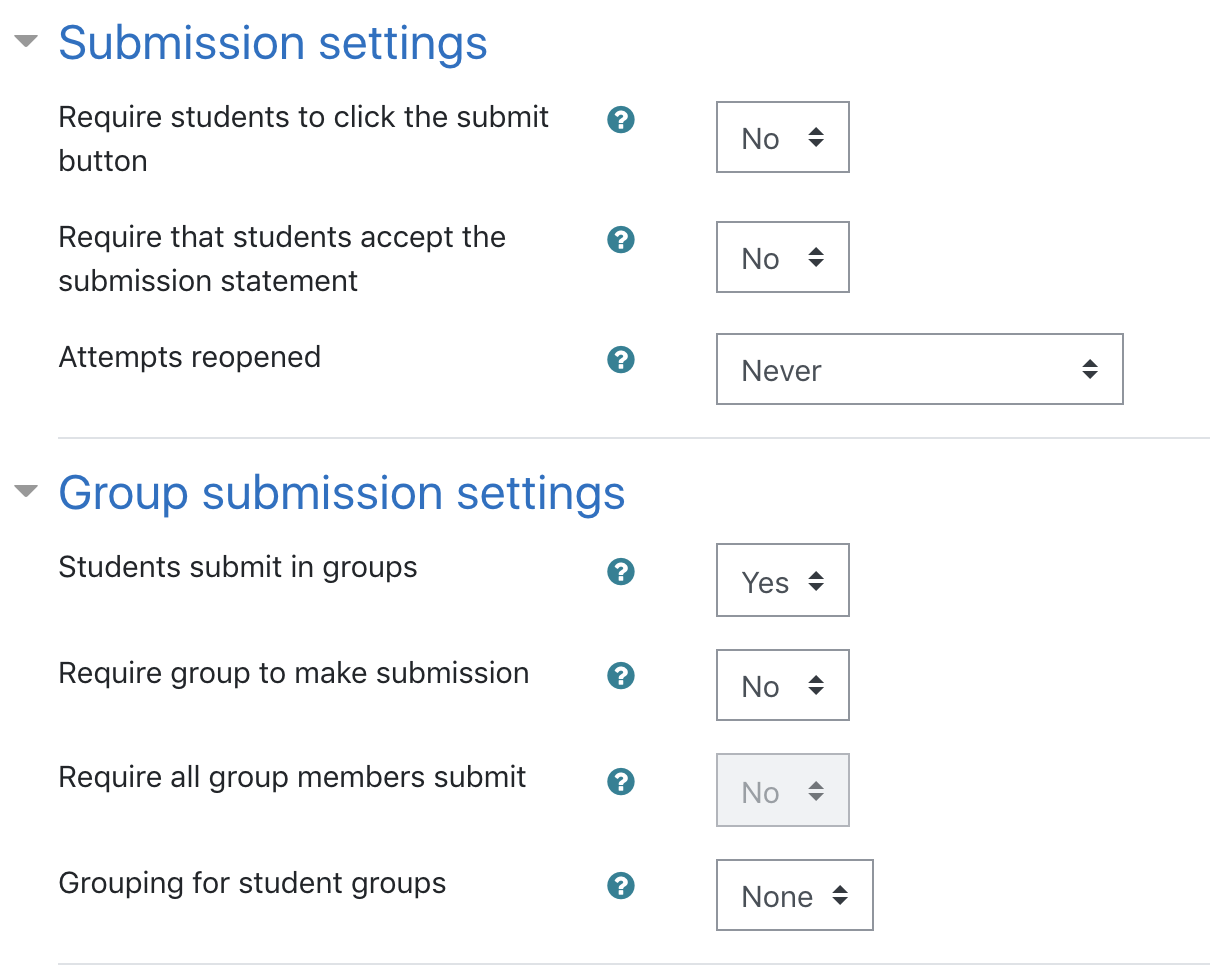Open the Attempts reopened Never dropdown
The image size is (1210, 976).
[x=920, y=369]
